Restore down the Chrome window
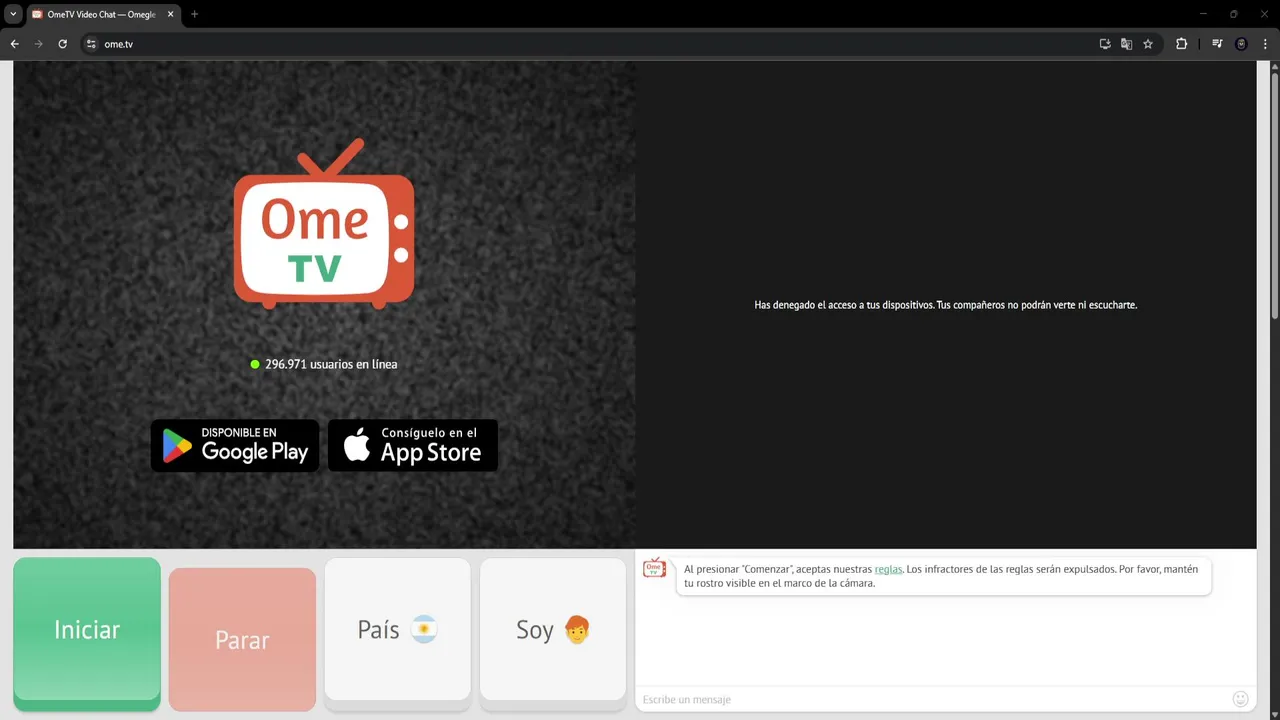1280x720 pixels. click(1233, 14)
